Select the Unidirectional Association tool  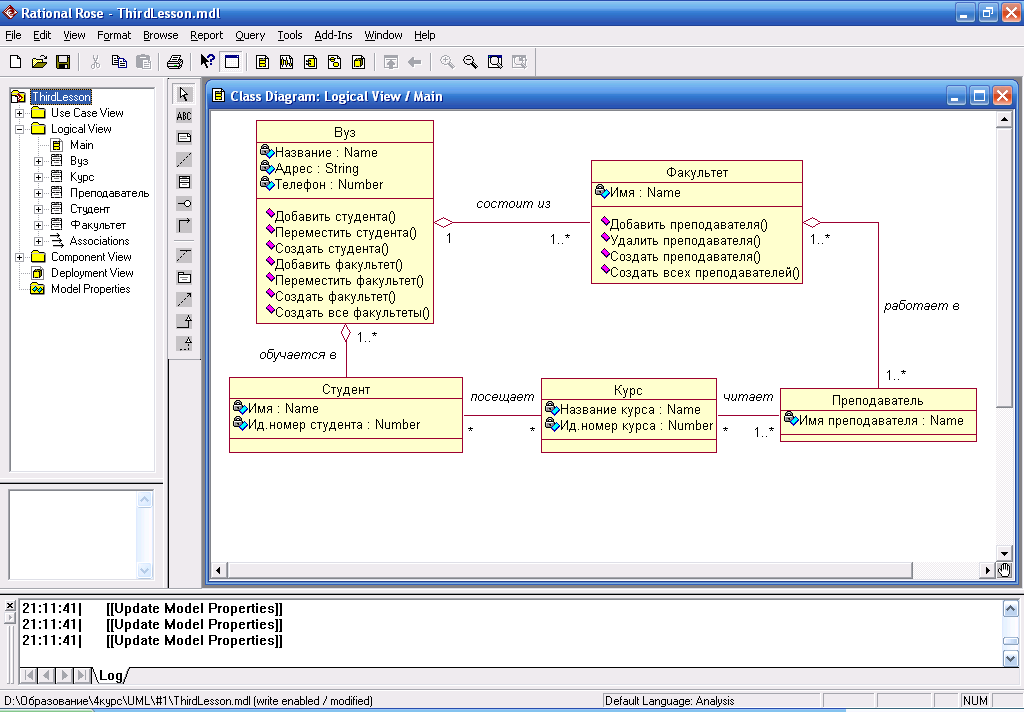pos(184,225)
